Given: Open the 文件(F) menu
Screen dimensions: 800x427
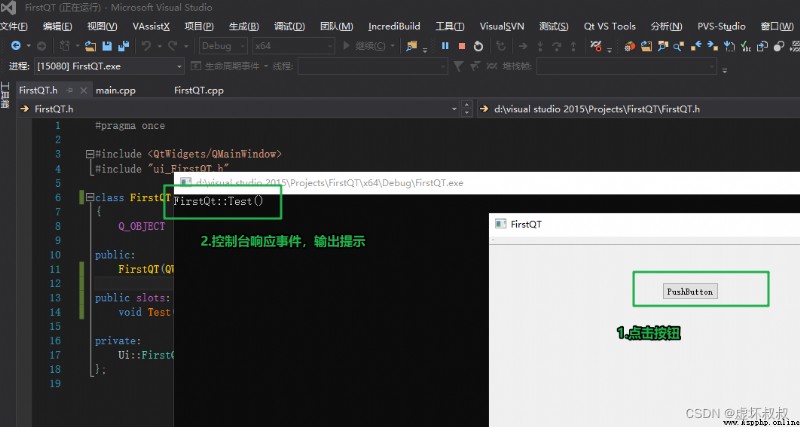Looking at the screenshot, I should click(x=14, y=27).
